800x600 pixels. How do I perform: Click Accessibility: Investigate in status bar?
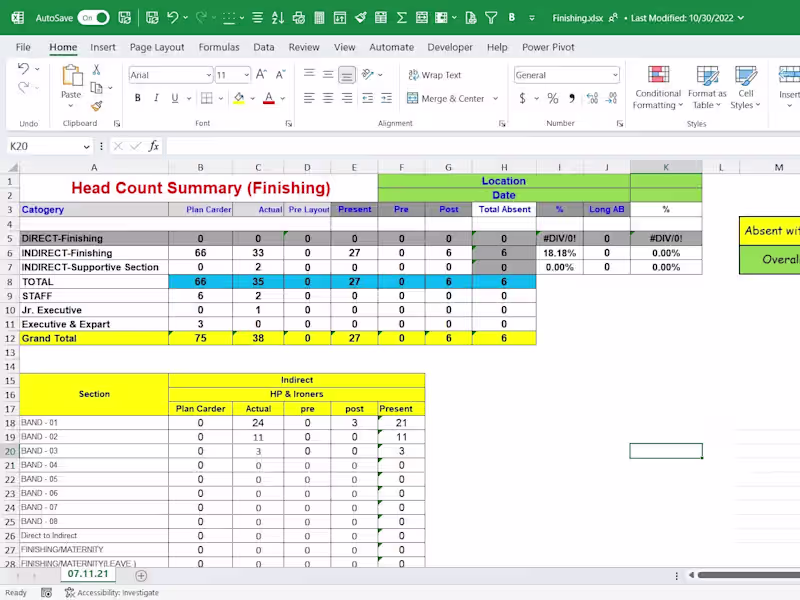pos(112,592)
